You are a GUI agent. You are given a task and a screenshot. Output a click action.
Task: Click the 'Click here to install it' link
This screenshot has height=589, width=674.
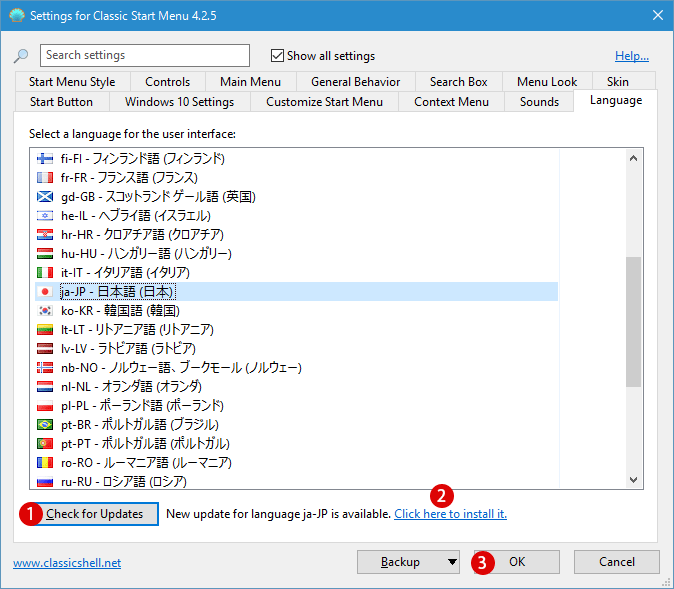pos(450,514)
